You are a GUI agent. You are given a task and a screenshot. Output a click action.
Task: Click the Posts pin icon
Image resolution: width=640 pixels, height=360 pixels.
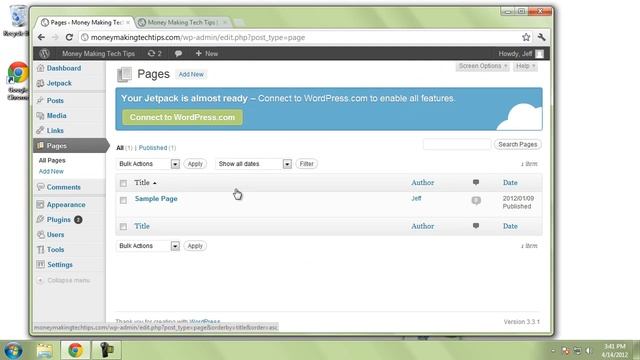coord(40,100)
